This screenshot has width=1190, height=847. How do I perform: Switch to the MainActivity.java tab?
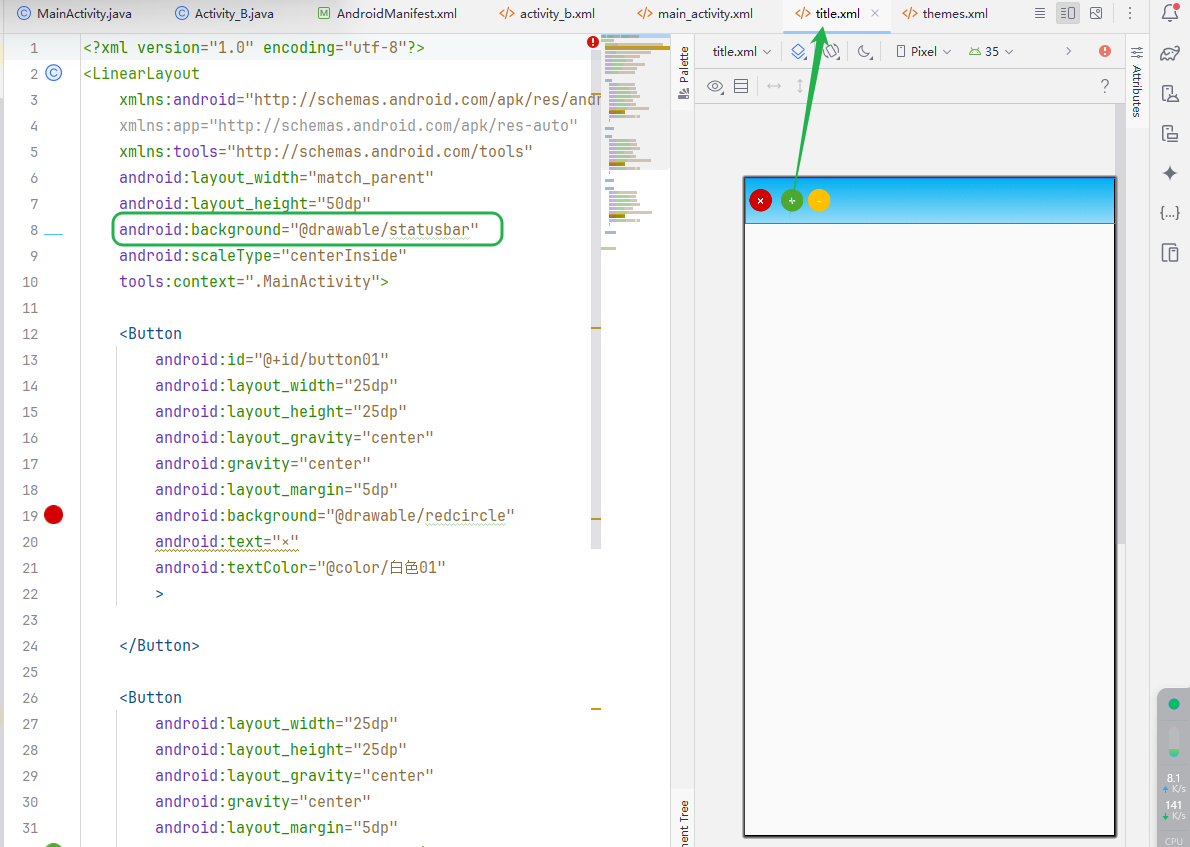coord(74,14)
